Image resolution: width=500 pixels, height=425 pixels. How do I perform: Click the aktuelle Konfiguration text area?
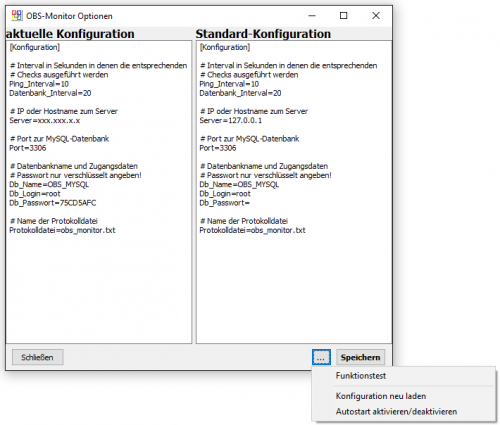coord(99,192)
